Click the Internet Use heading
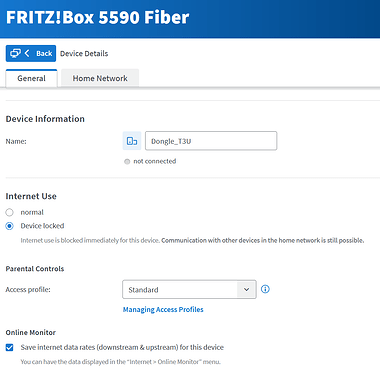 tap(31, 196)
